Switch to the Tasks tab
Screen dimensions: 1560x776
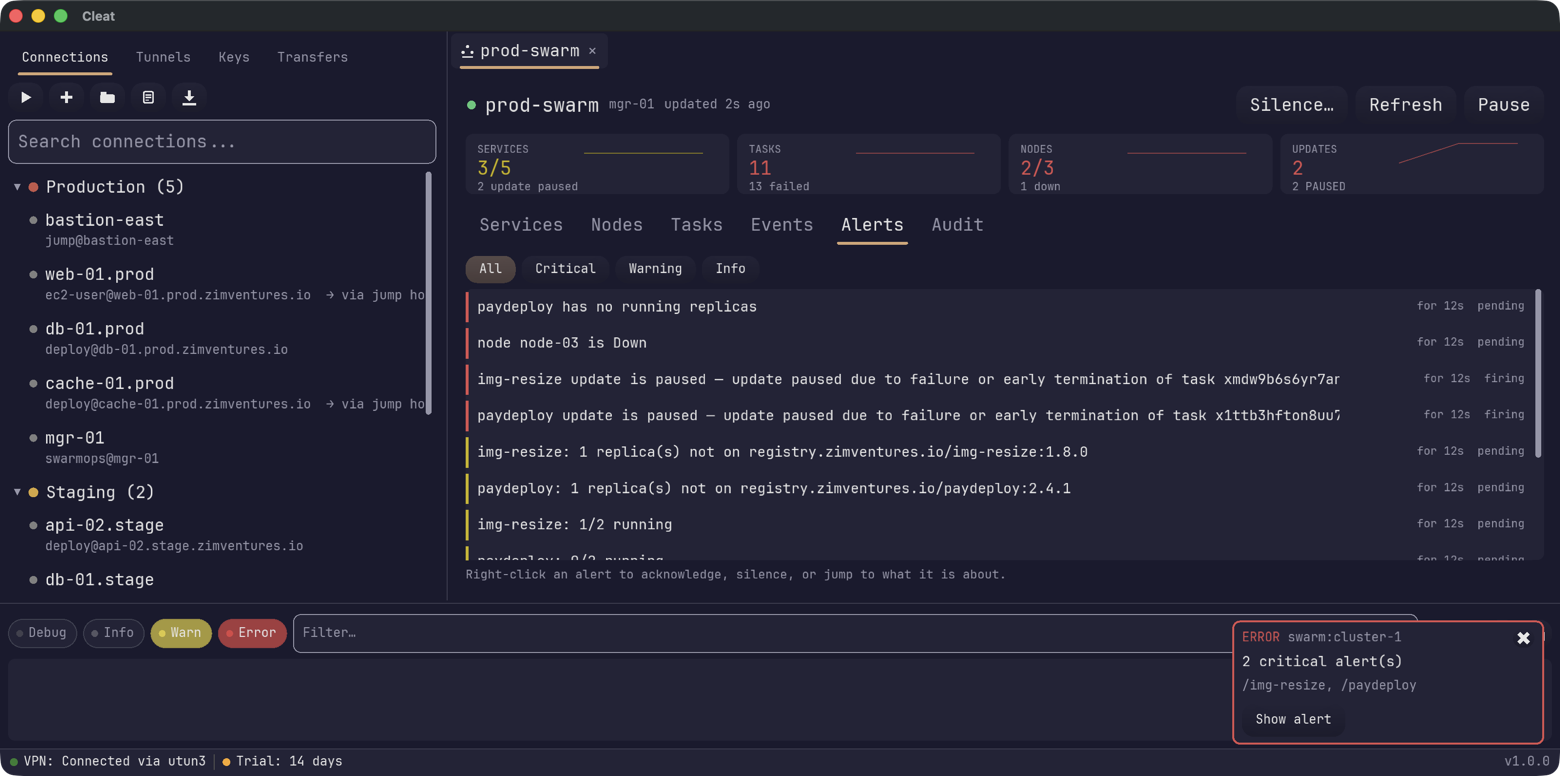click(x=697, y=225)
